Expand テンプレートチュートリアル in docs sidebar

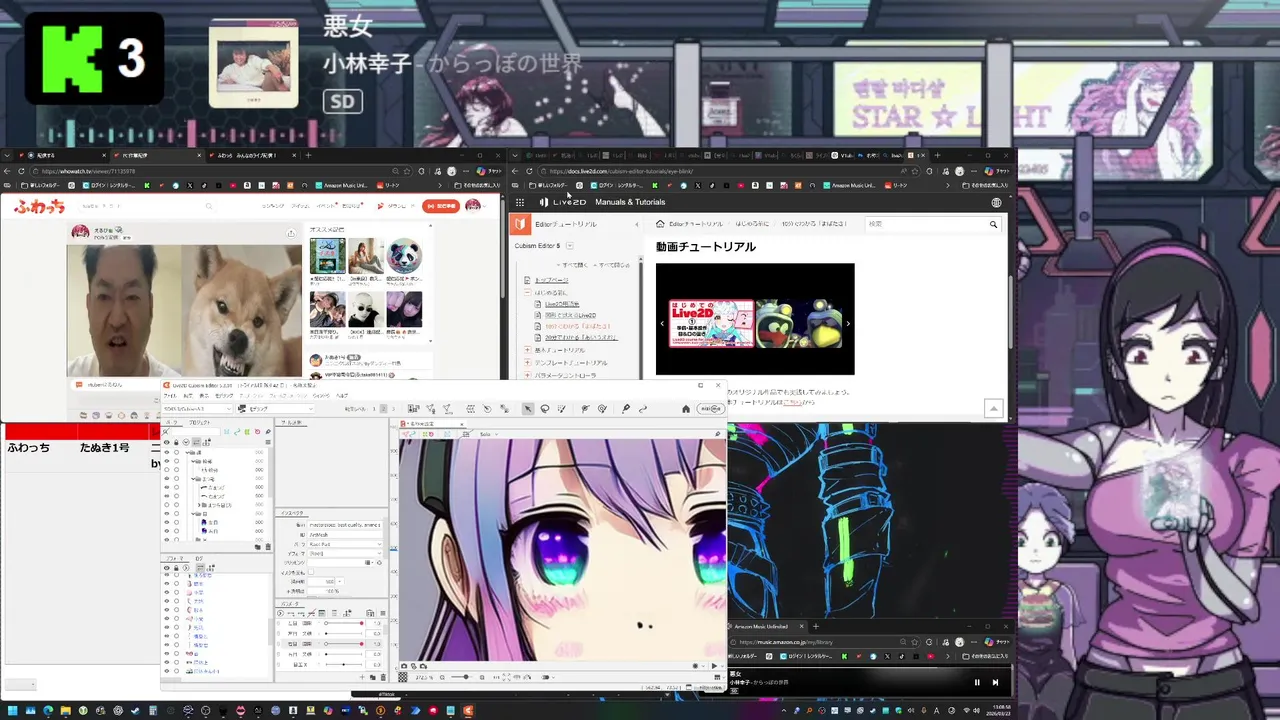(528, 363)
